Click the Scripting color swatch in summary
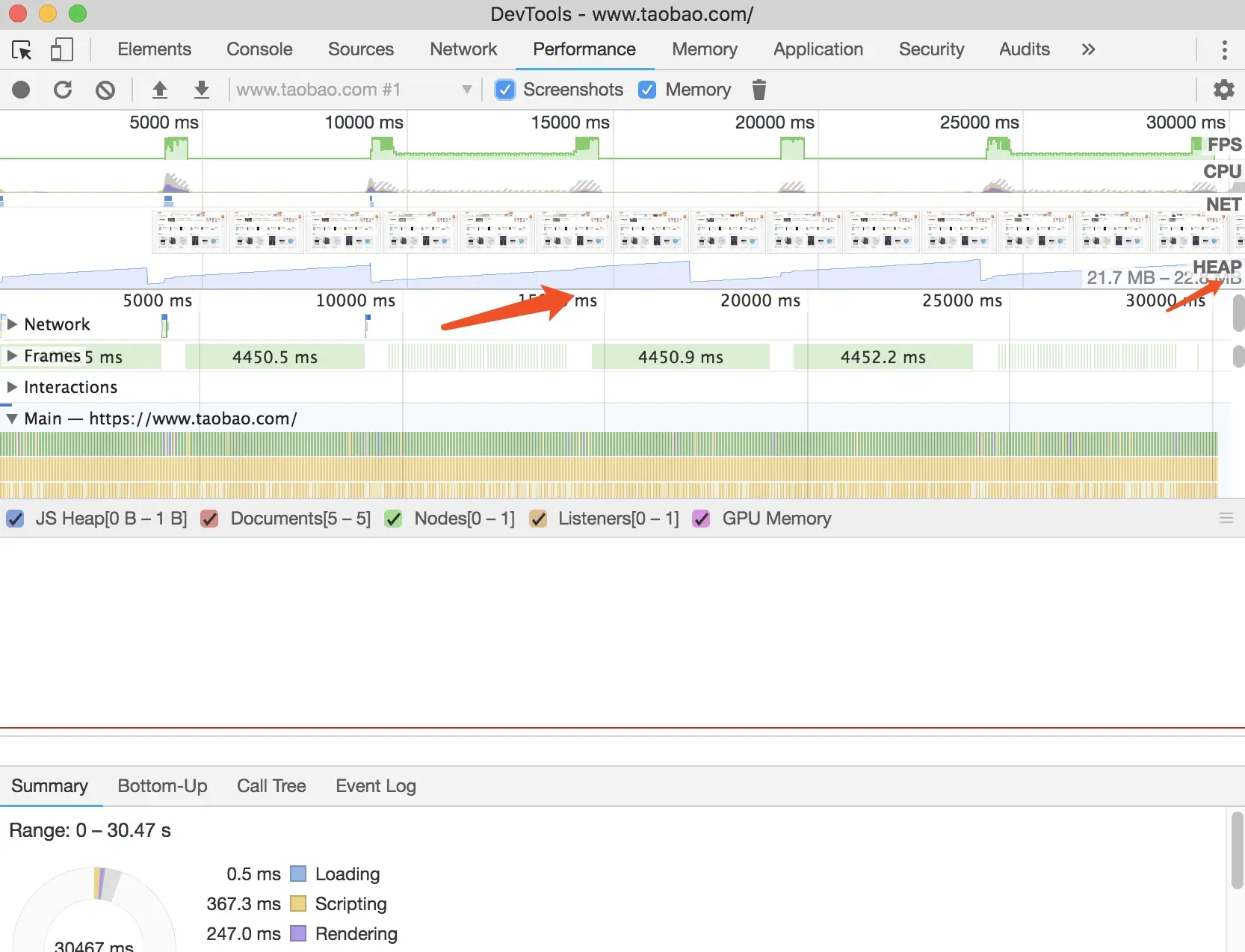Viewport: 1245px width, 952px height. 298,903
